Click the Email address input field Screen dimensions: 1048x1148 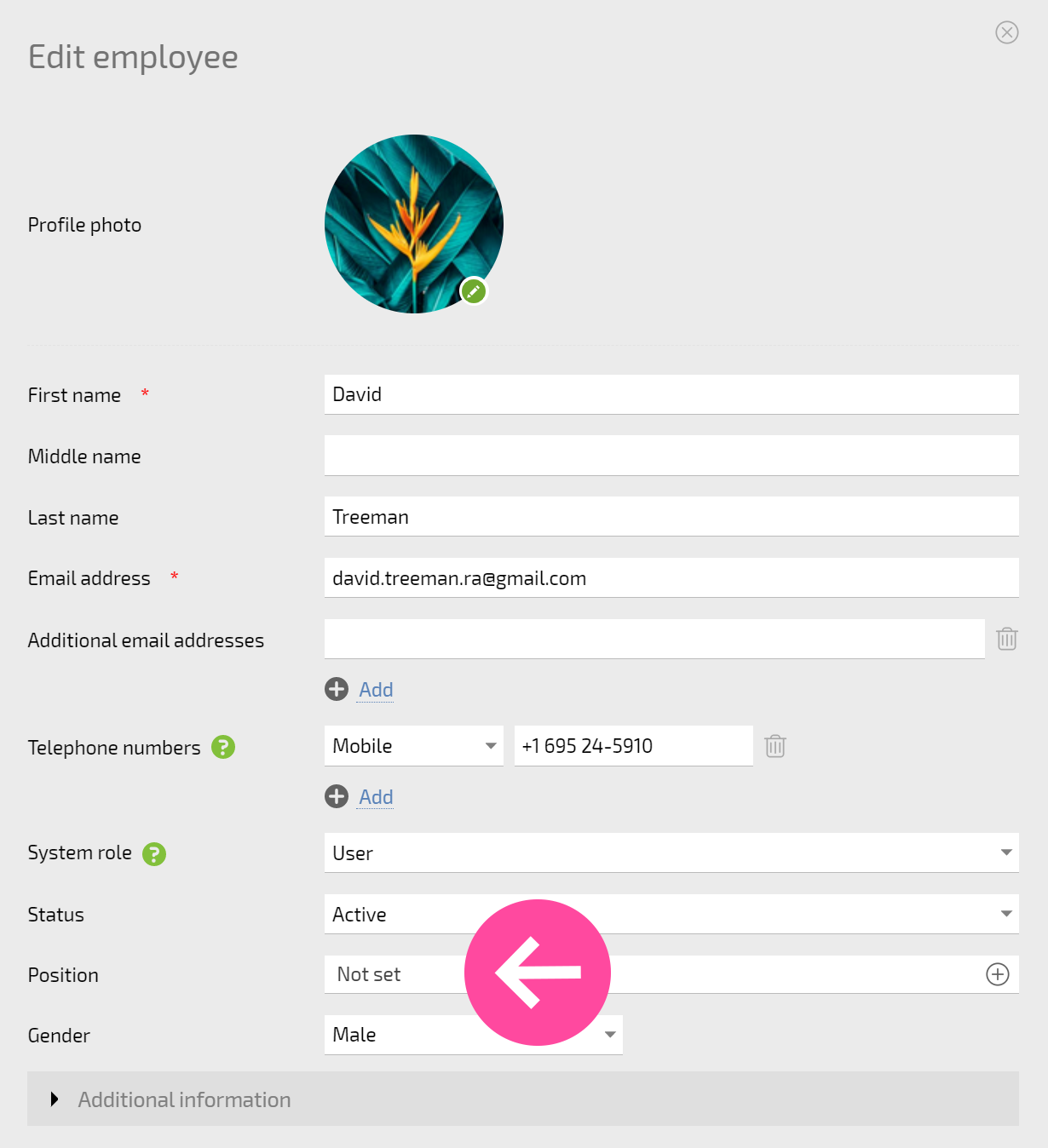click(x=671, y=578)
